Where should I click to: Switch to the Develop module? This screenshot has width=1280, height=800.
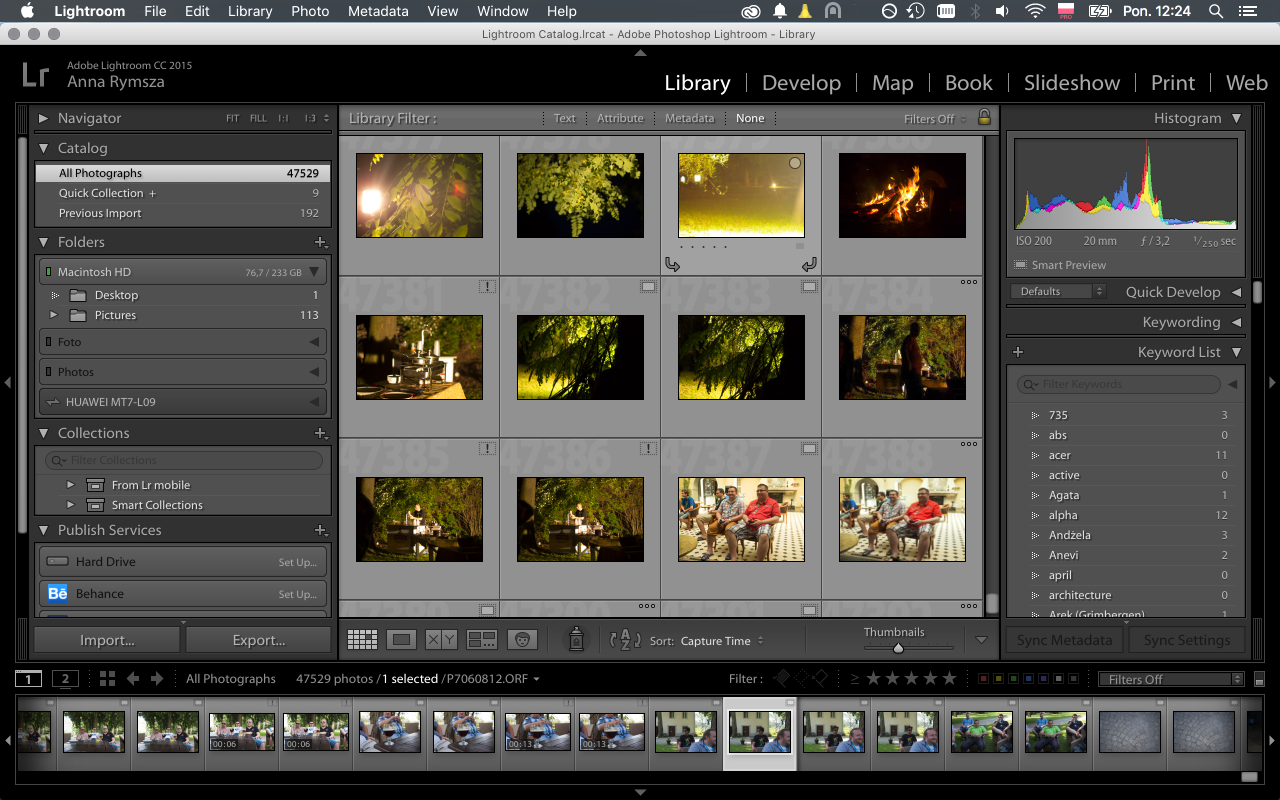[801, 83]
